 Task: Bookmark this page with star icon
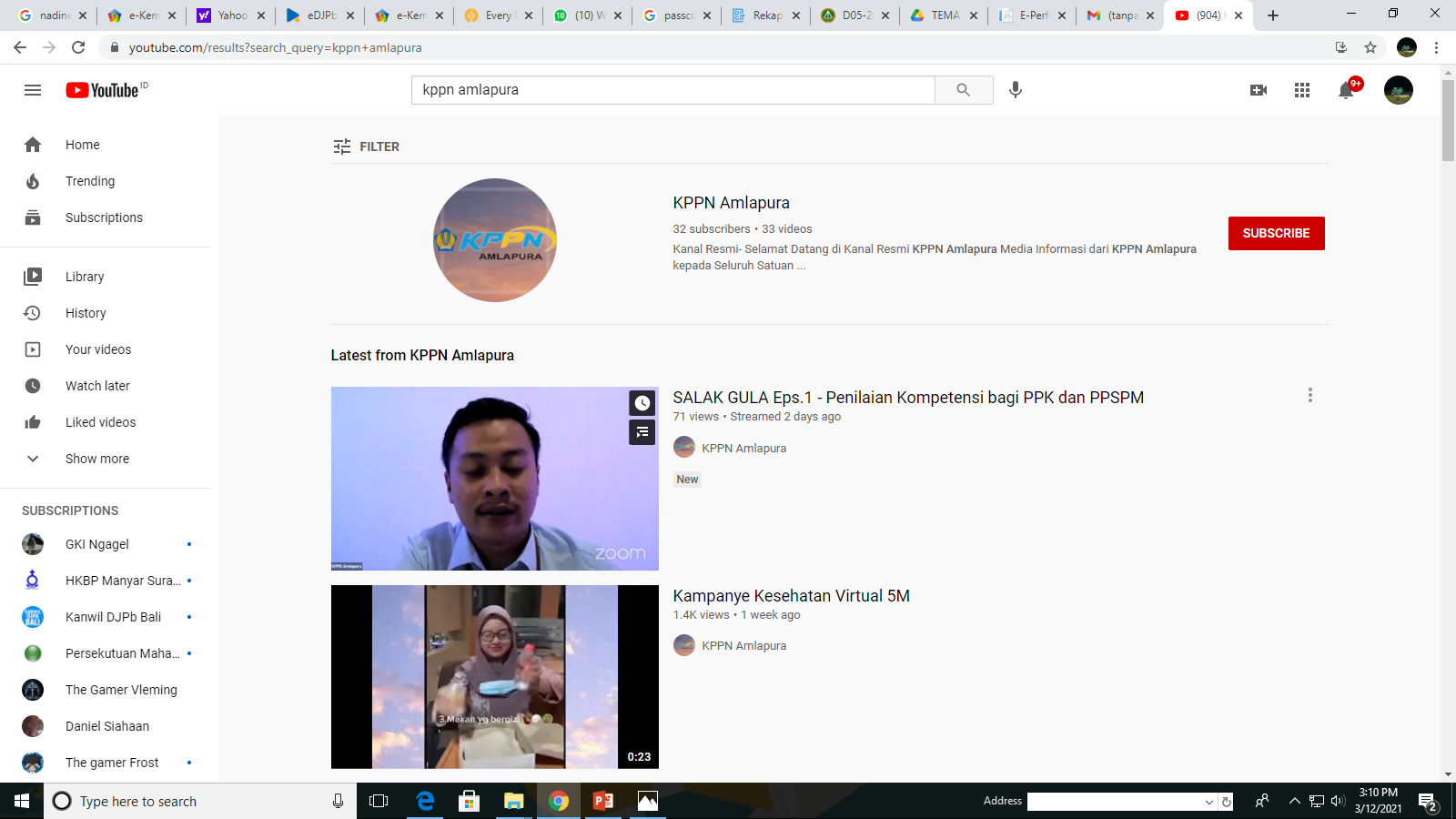coord(1370,47)
